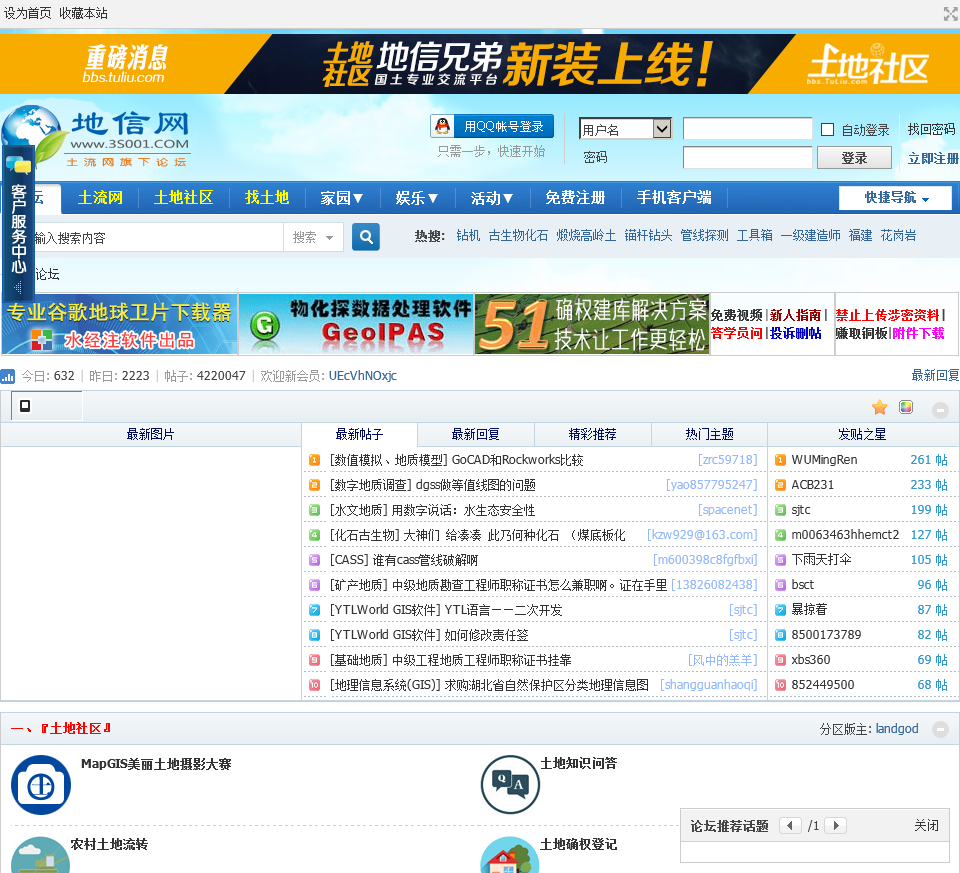Open the 土流网 nav item
The height and width of the screenshot is (873, 960).
(x=100, y=198)
